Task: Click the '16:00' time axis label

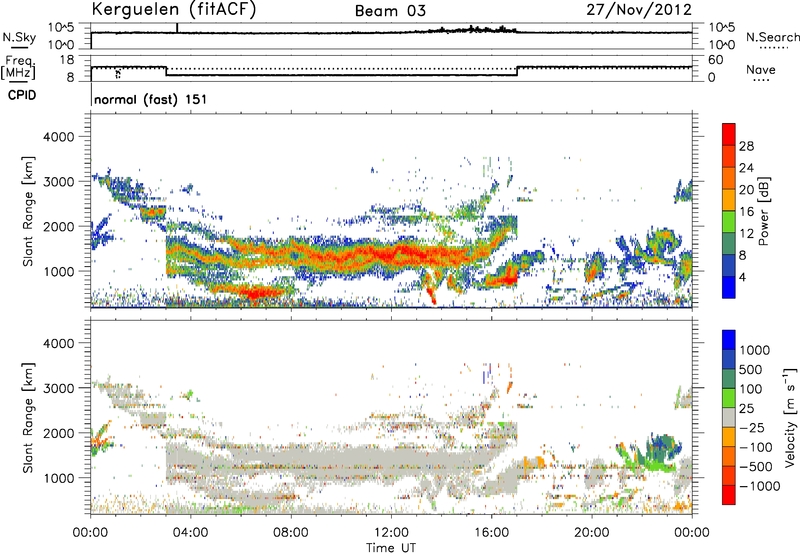Action: 491,533
